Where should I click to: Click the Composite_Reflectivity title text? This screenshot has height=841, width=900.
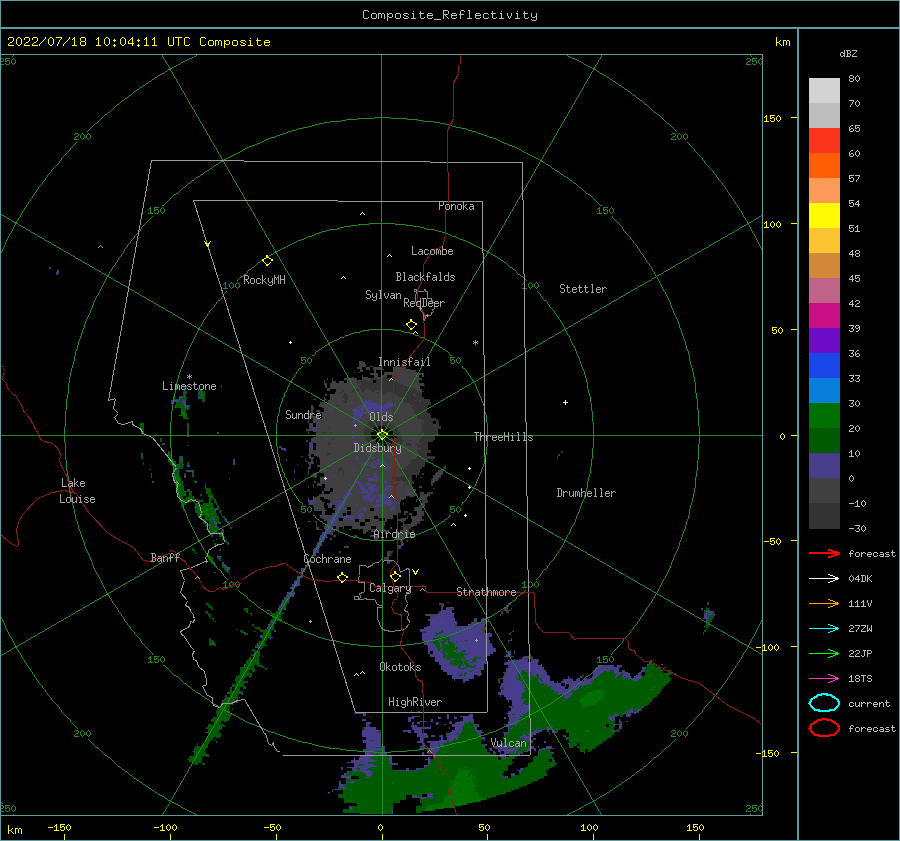pyautogui.click(x=450, y=15)
